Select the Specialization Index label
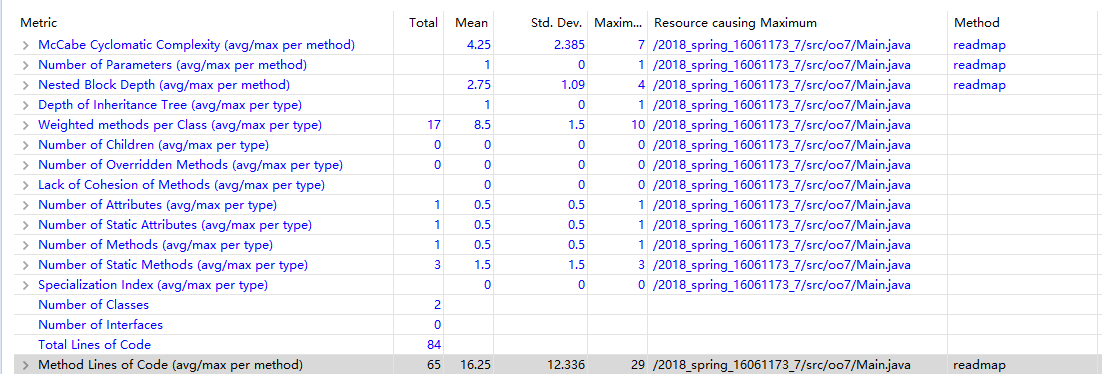 click(153, 285)
